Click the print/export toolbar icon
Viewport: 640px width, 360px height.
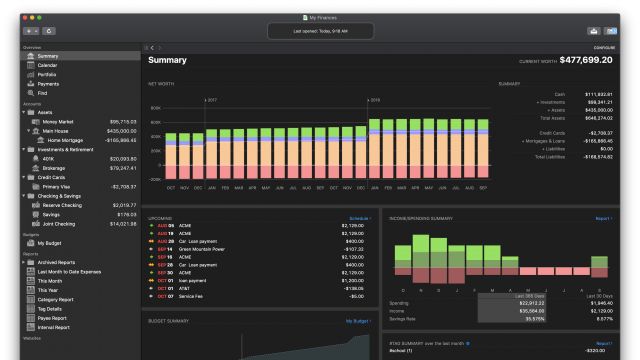(594, 31)
